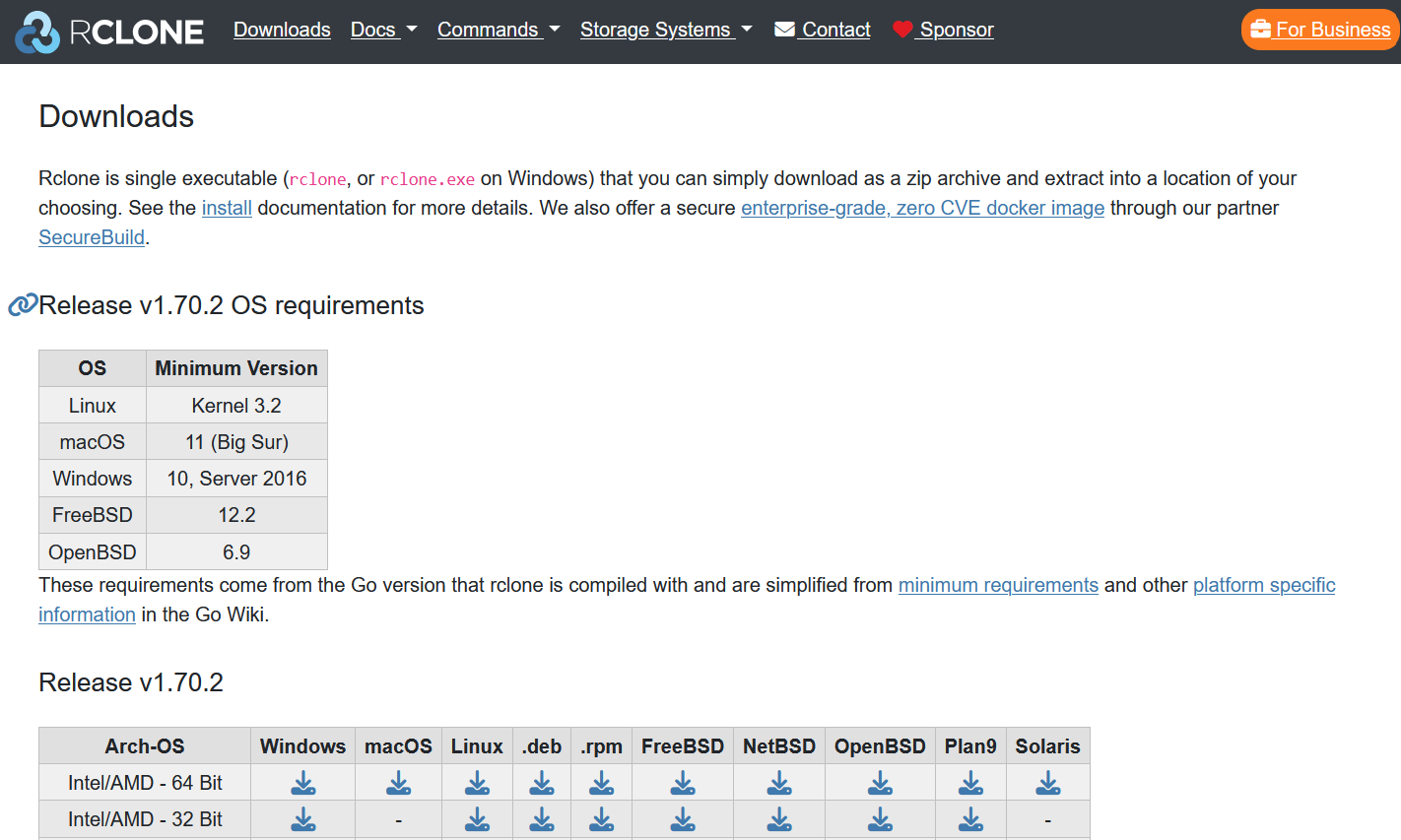Download Intel/AMD 32 Bit Plan9 build
This screenshot has height=840, width=1401.
(970, 819)
